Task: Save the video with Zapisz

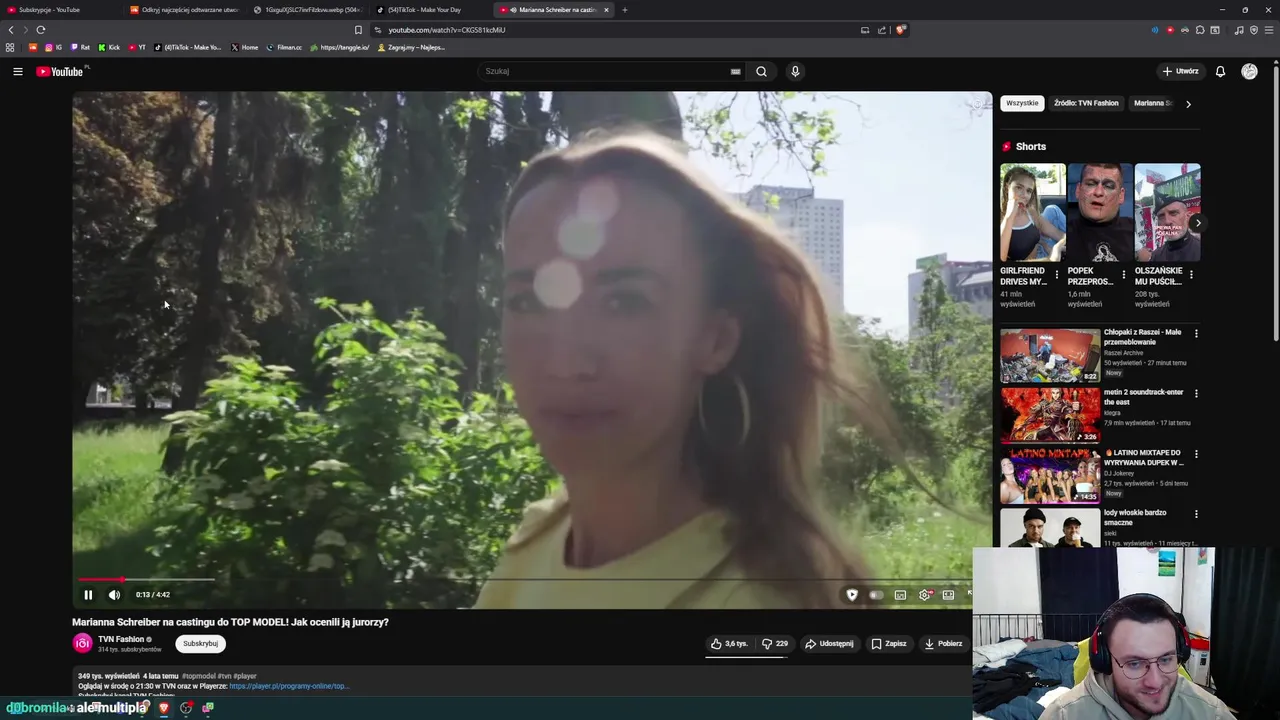Action: (x=889, y=644)
